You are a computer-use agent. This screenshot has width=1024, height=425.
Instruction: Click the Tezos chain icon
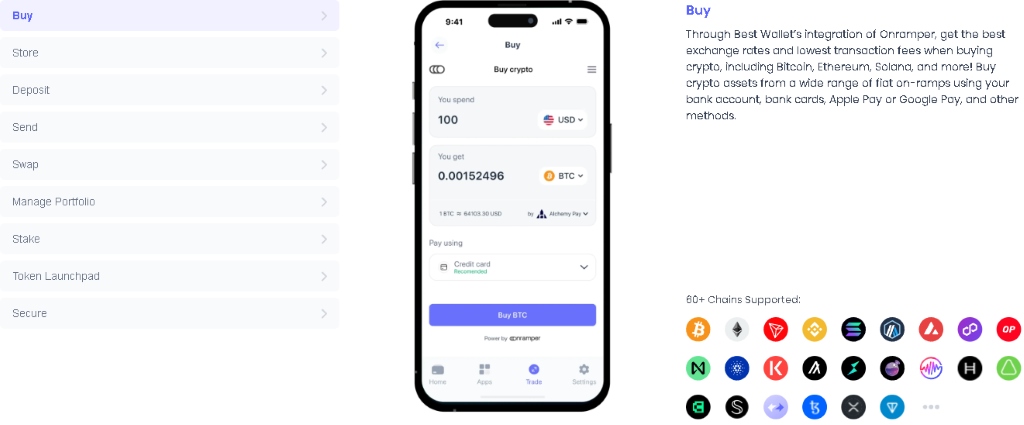(x=814, y=407)
